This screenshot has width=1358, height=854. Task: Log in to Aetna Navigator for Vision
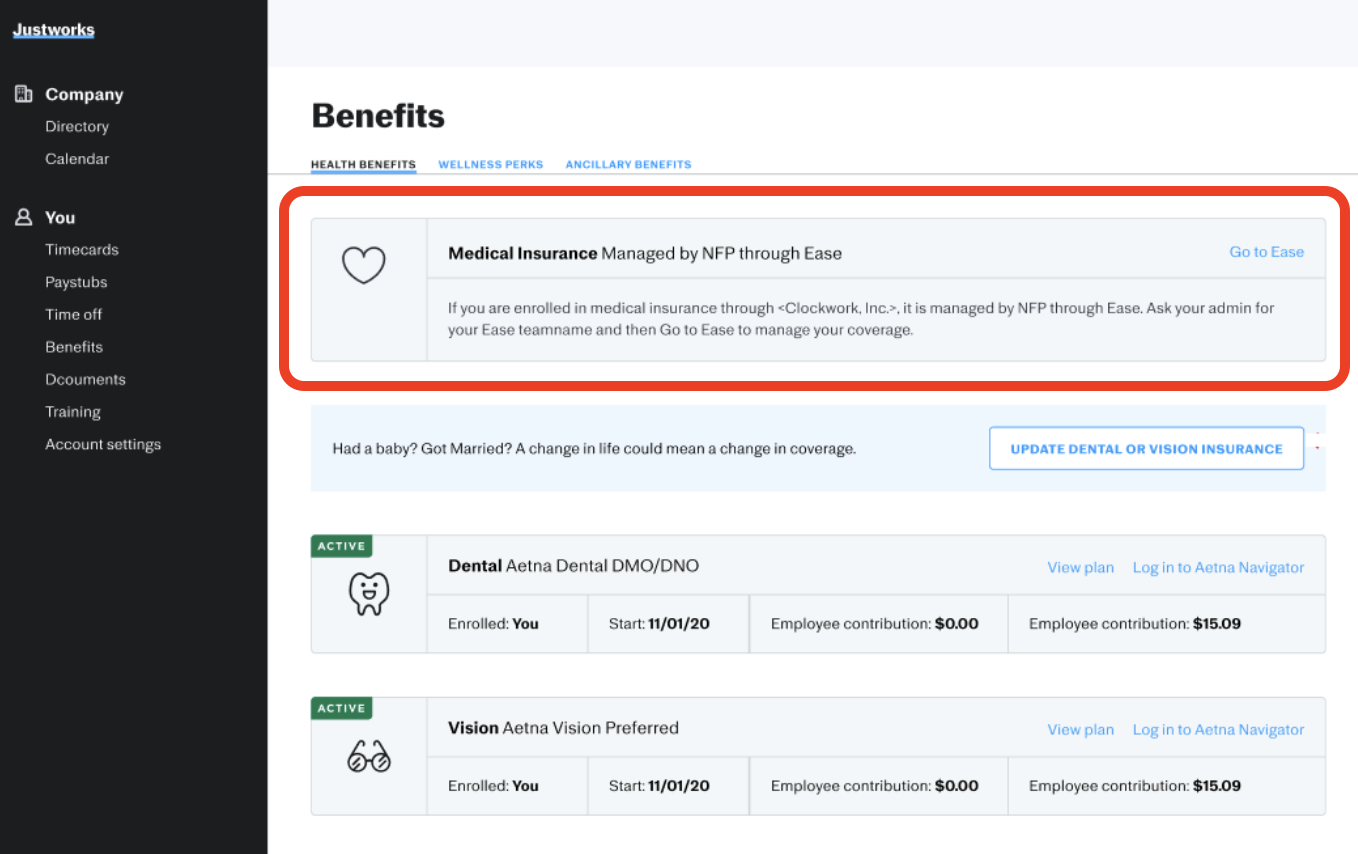(x=1218, y=729)
